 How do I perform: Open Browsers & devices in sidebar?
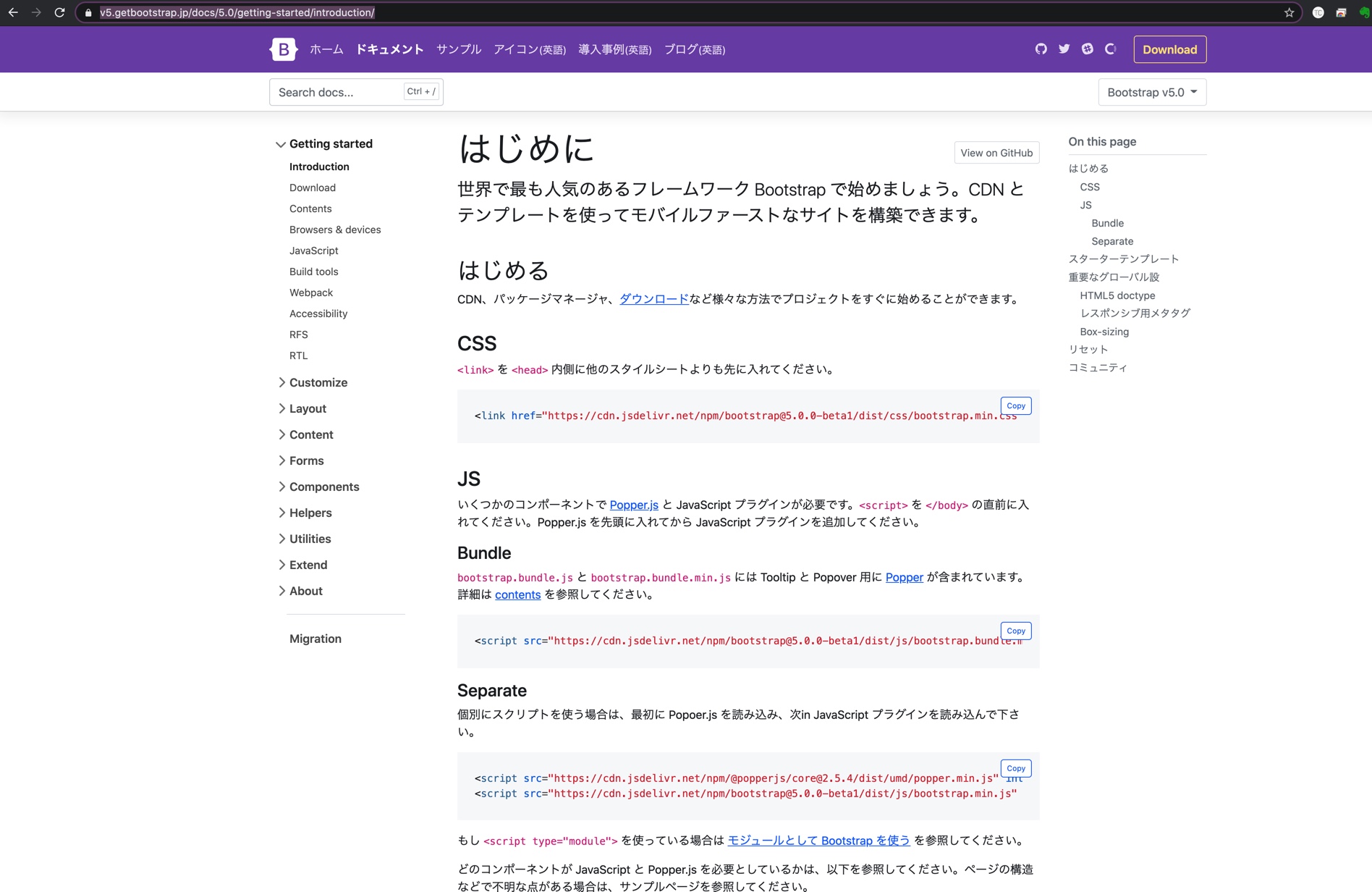(335, 230)
